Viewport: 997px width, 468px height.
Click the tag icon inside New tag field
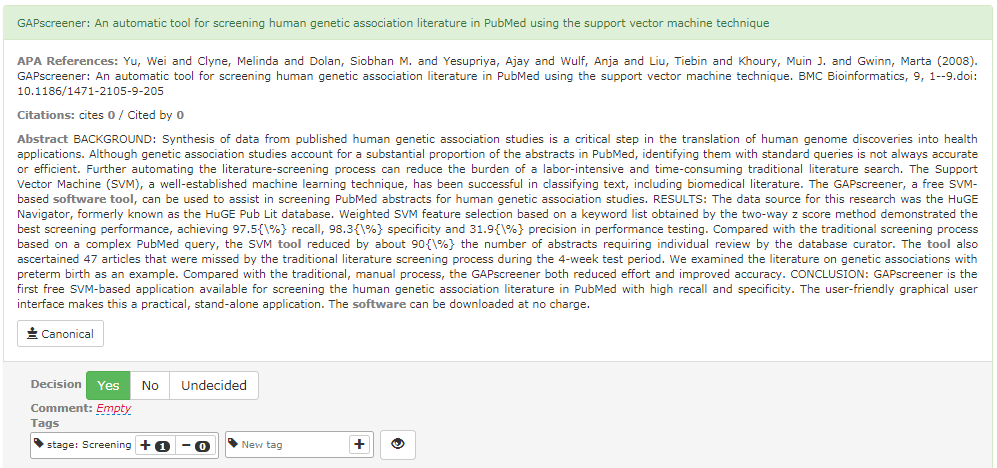click(233, 444)
